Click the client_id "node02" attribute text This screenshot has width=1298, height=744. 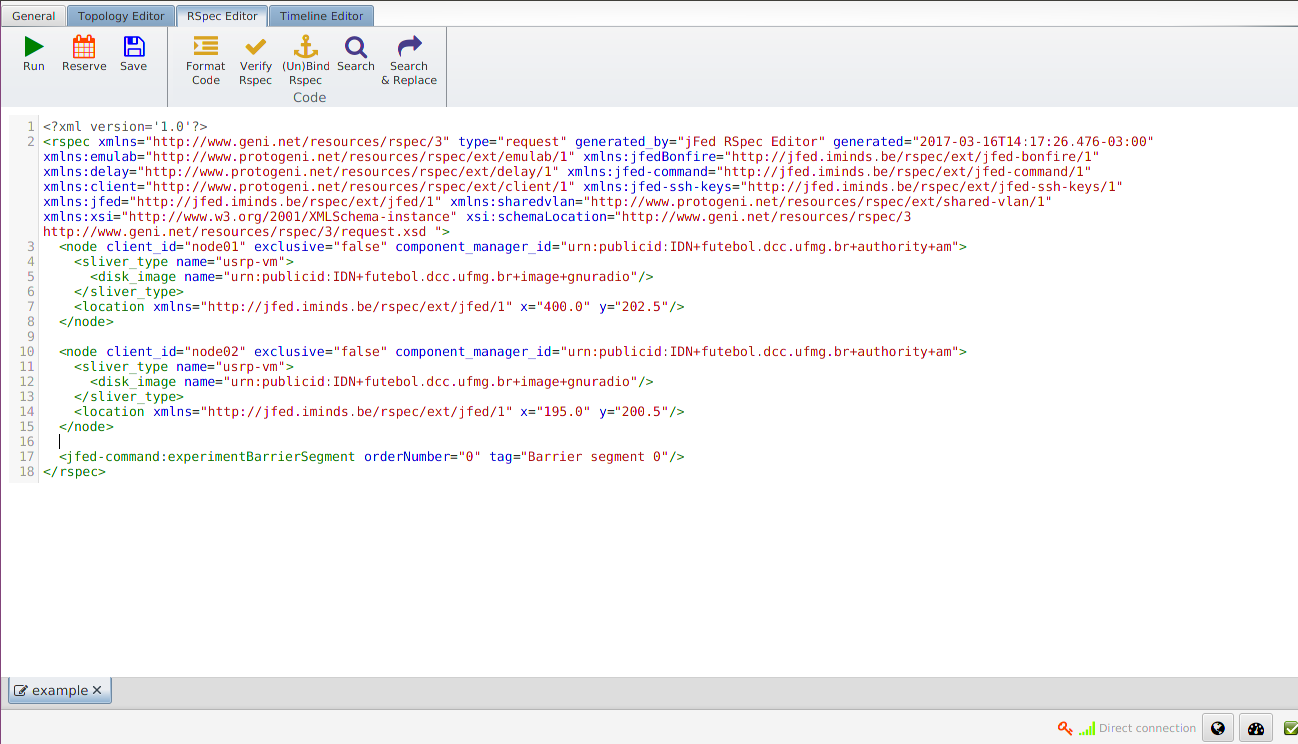click(176, 351)
